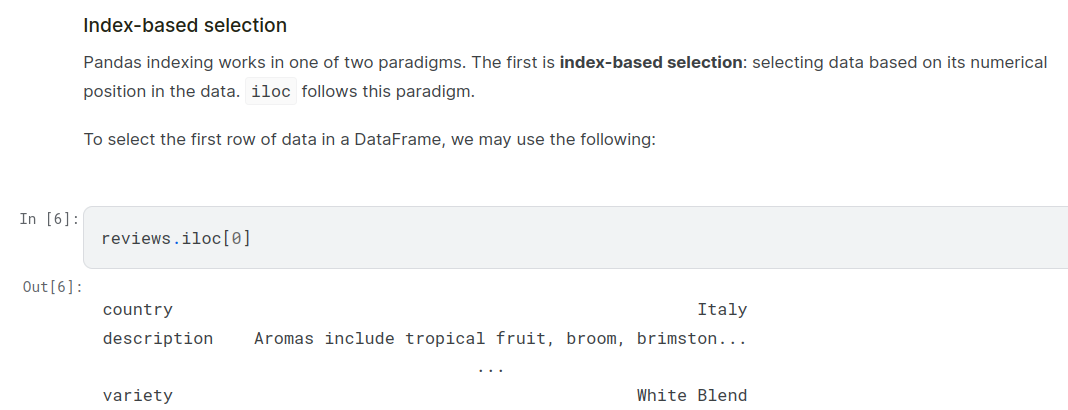The image size is (1068, 410).
Task: Click the bold "index-based selection" phrase
Action: (x=651, y=62)
